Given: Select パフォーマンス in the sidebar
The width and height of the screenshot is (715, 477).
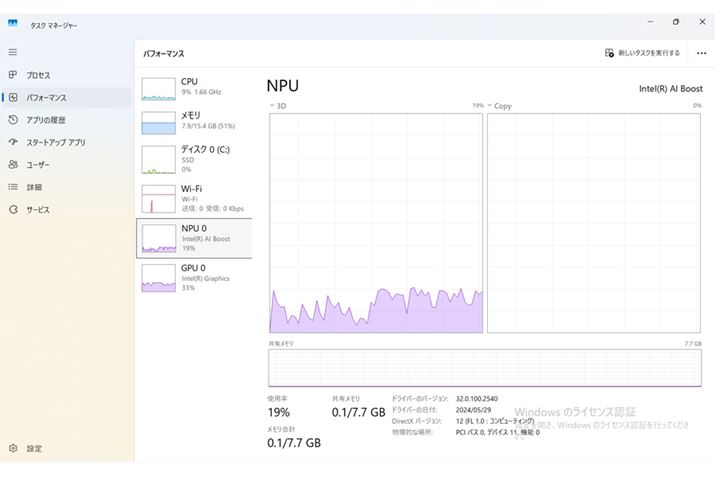Looking at the screenshot, I should 66,97.
